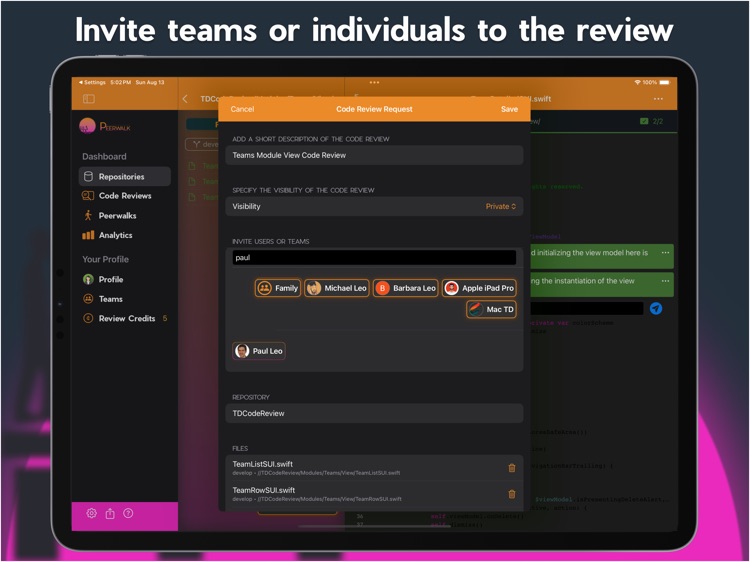
Task: Return to Settings from the status bar
Action: click(92, 82)
